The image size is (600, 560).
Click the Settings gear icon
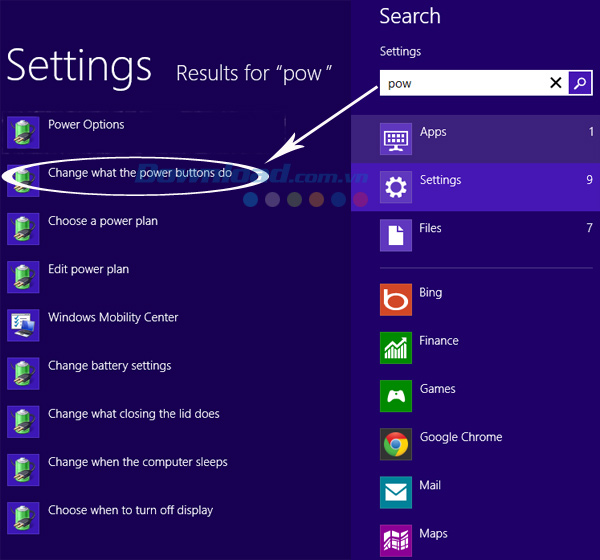(x=396, y=187)
